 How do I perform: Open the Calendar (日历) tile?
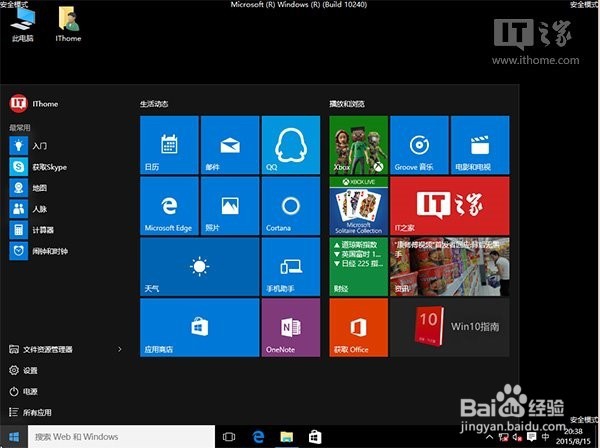click(169, 145)
